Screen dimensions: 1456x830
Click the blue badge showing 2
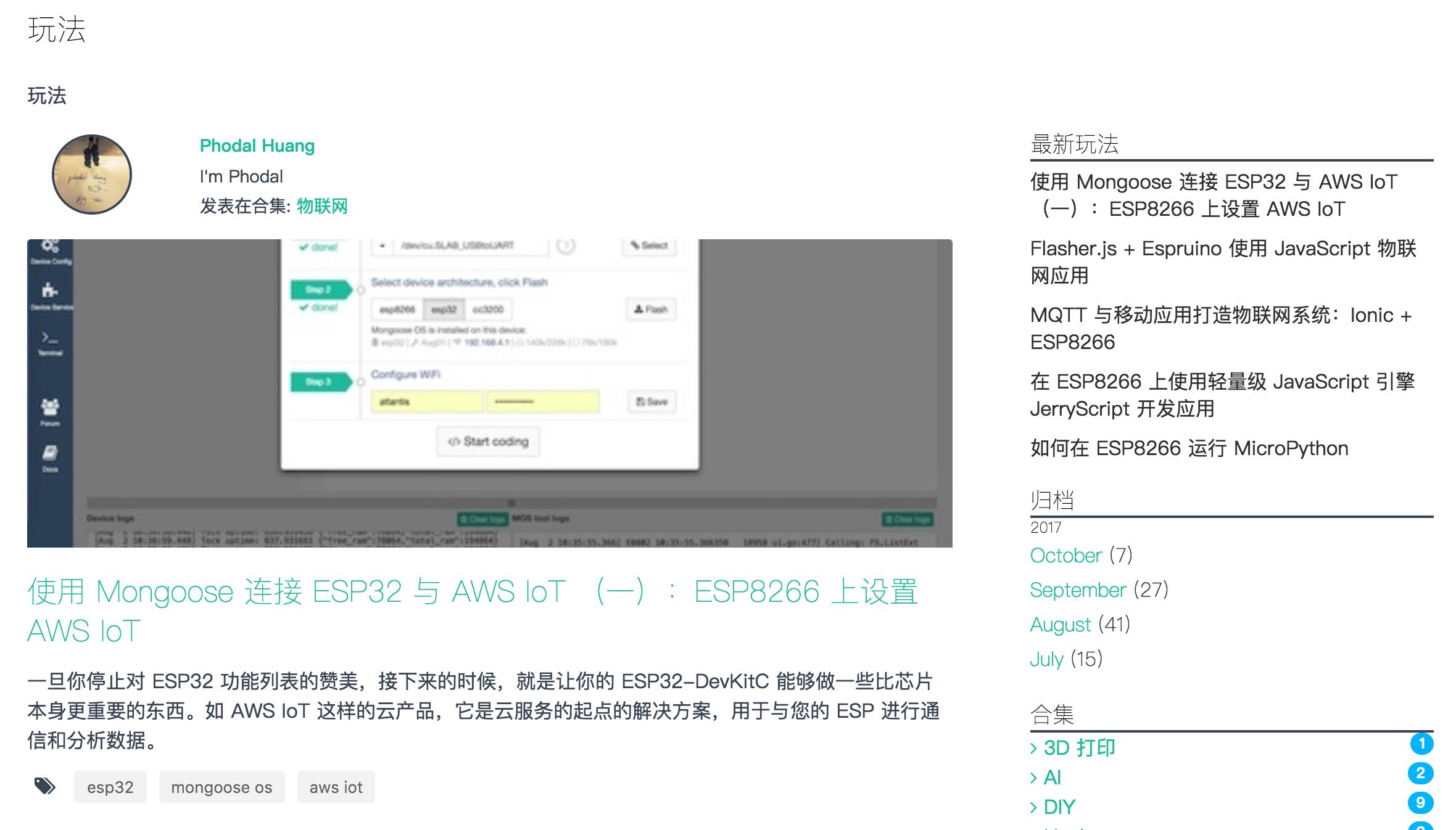1420,773
